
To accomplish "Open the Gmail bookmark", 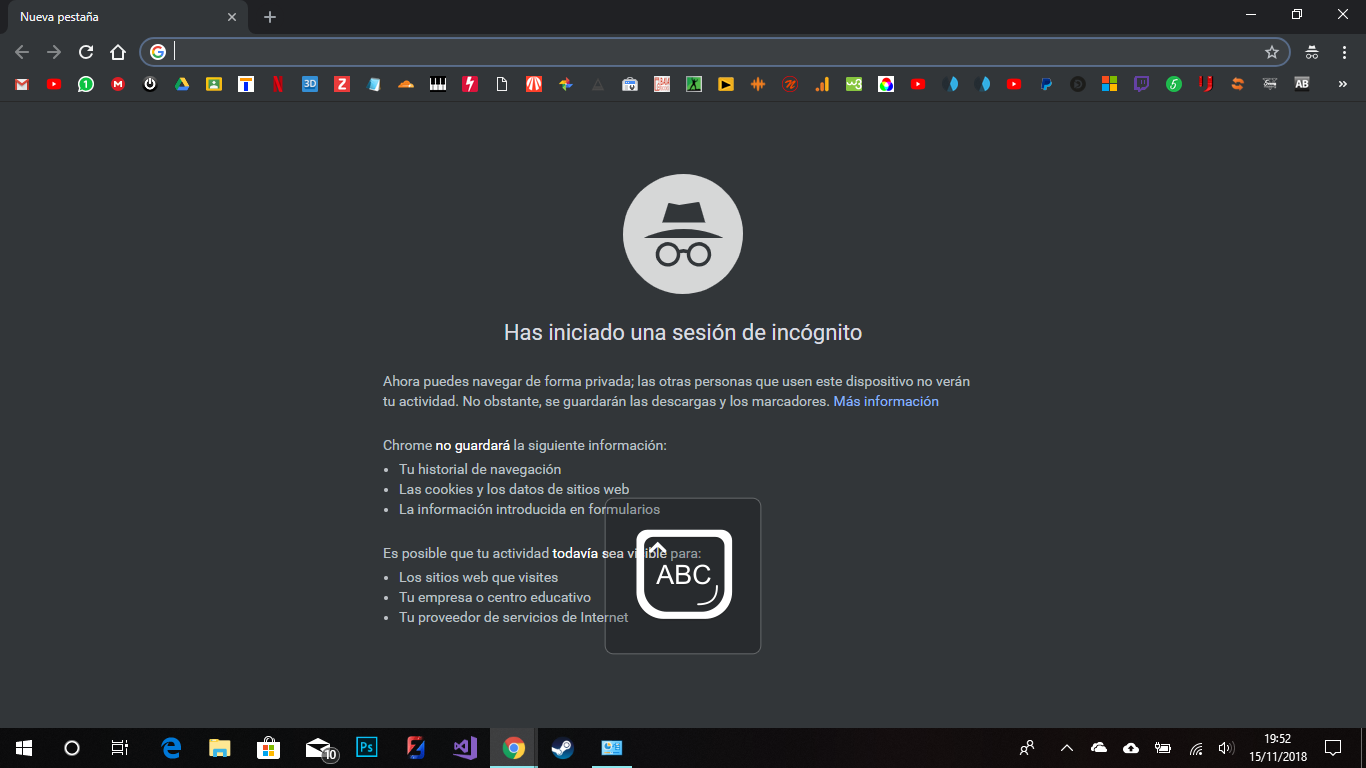I will point(22,85).
